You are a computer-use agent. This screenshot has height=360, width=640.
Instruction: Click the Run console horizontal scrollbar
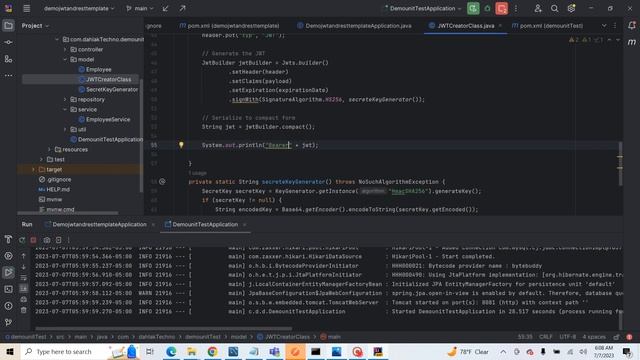pyautogui.click(x=163, y=328)
